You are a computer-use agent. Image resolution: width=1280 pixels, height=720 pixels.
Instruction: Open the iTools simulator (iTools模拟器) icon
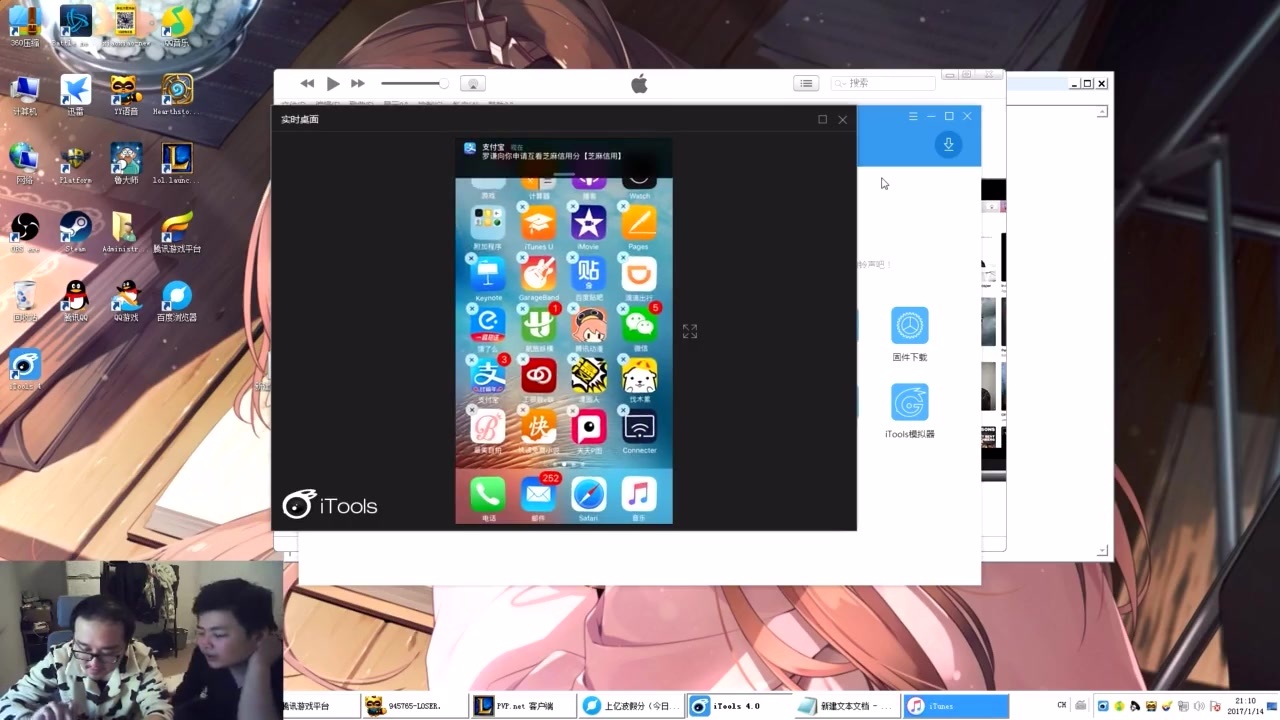(910, 403)
